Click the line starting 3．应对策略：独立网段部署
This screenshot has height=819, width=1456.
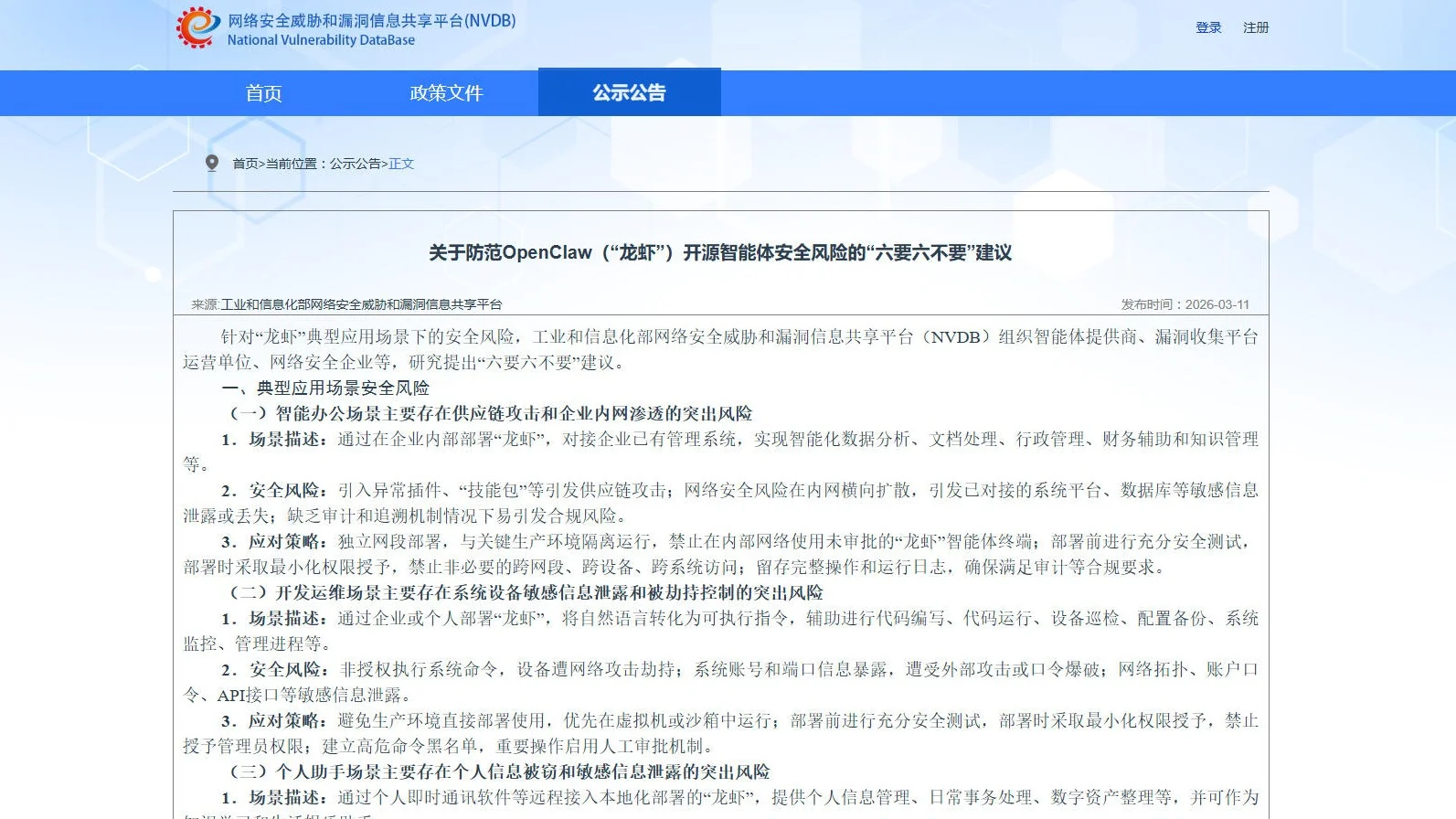pos(720,554)
